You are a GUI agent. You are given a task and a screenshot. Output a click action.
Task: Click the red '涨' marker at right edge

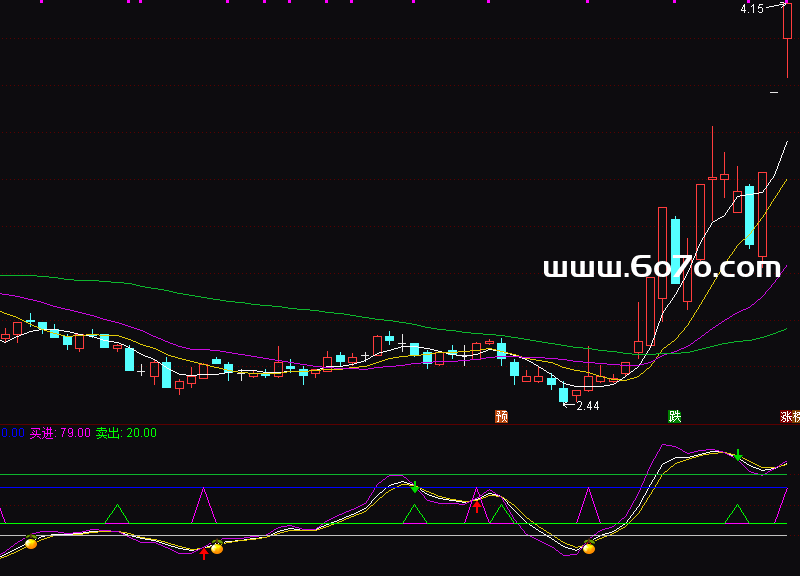click(x=789, y=416)
